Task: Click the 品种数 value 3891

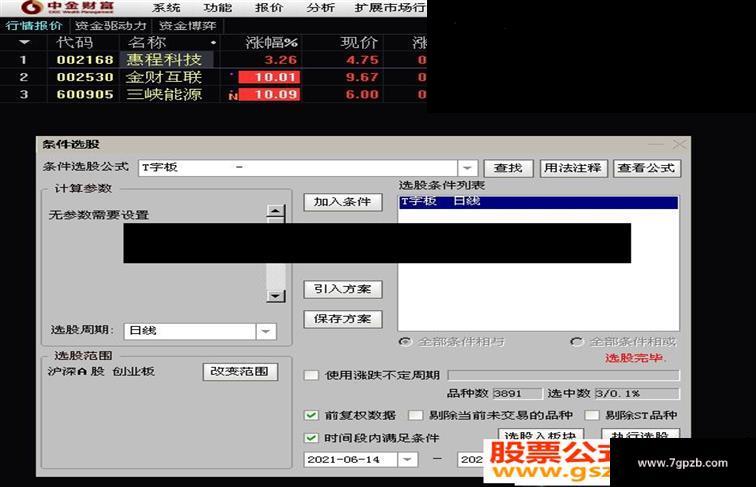Action: (517, 393)
